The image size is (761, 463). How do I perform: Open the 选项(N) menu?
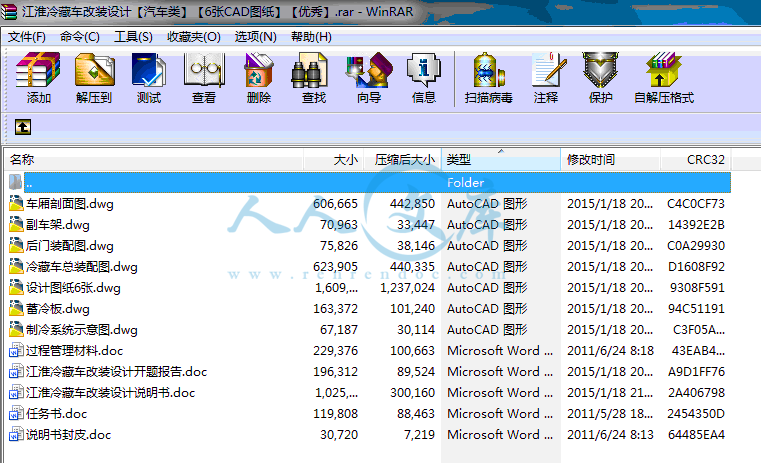click(255, 37)
